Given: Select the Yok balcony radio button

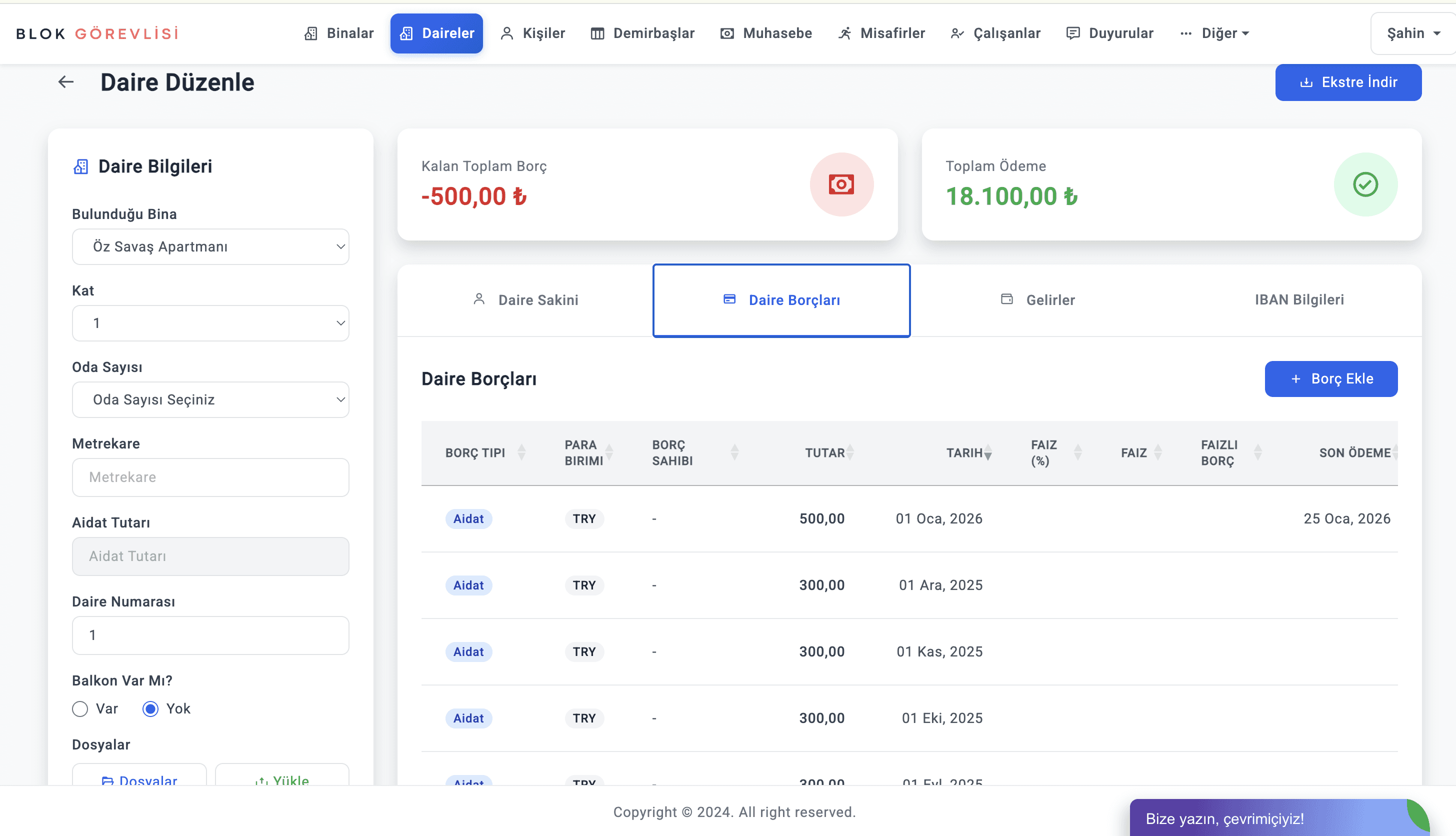Looking at the screenshot, I should tap(150, 708).
